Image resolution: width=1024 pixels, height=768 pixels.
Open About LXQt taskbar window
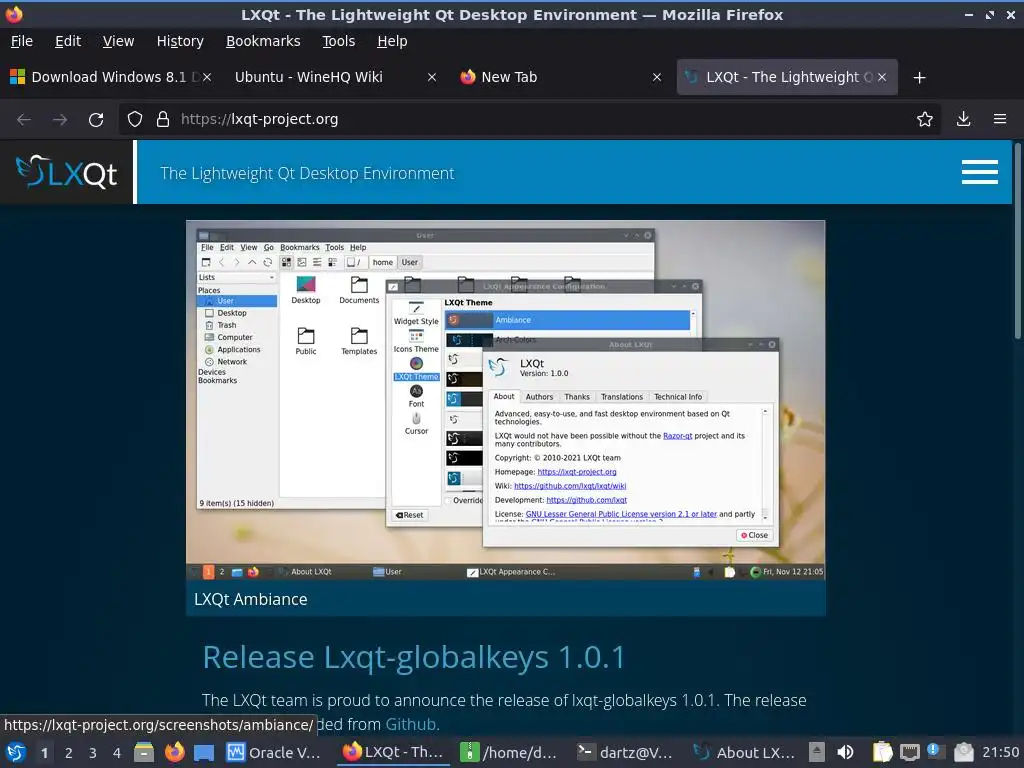pos(744,753)
